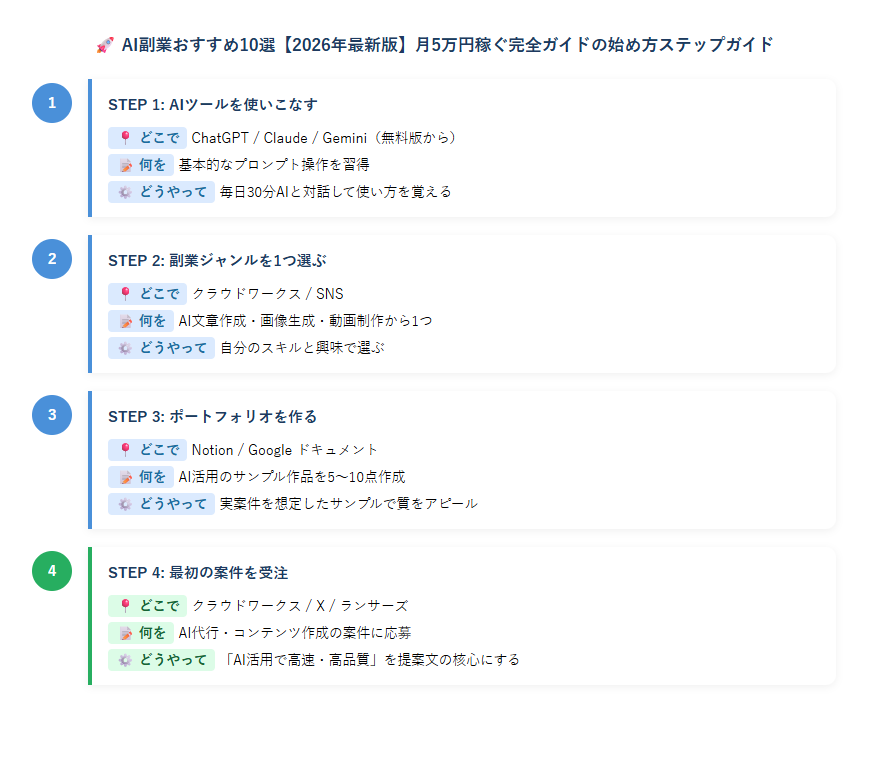
Task: Click the どうやって label in STEP 3
Action: (x=162, y=503)
